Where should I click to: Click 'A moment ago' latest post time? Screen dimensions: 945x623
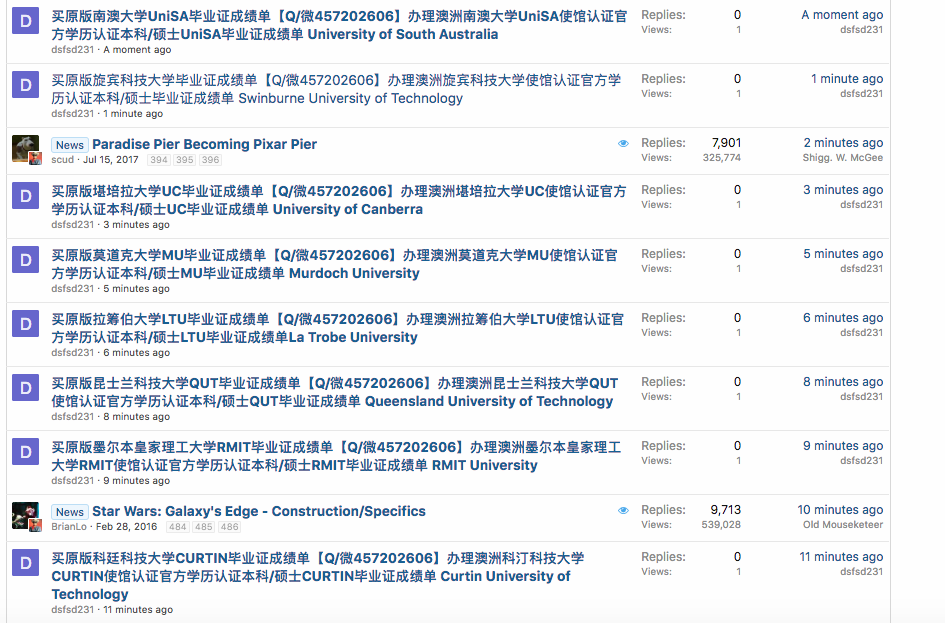click(842, 15)
